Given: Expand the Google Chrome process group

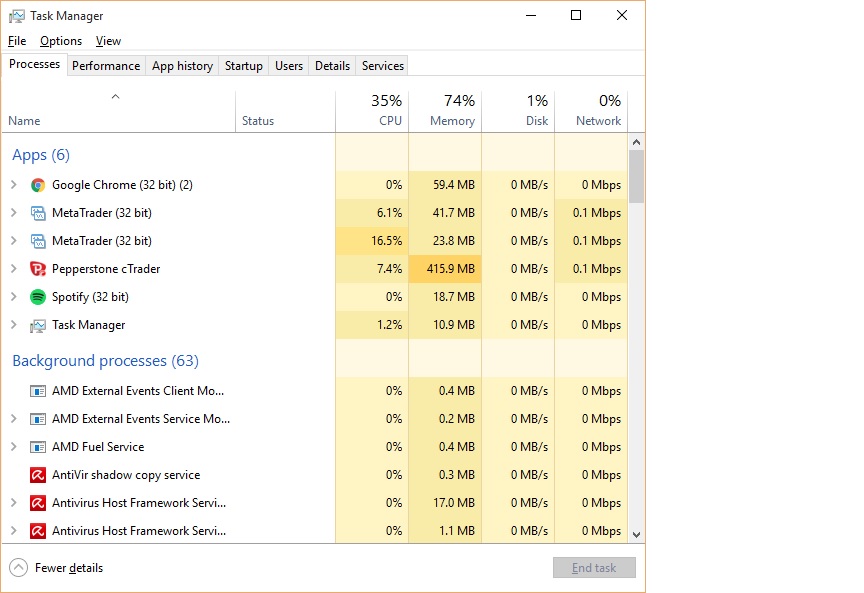Looking at the screenshot, I should pos(14,185).
